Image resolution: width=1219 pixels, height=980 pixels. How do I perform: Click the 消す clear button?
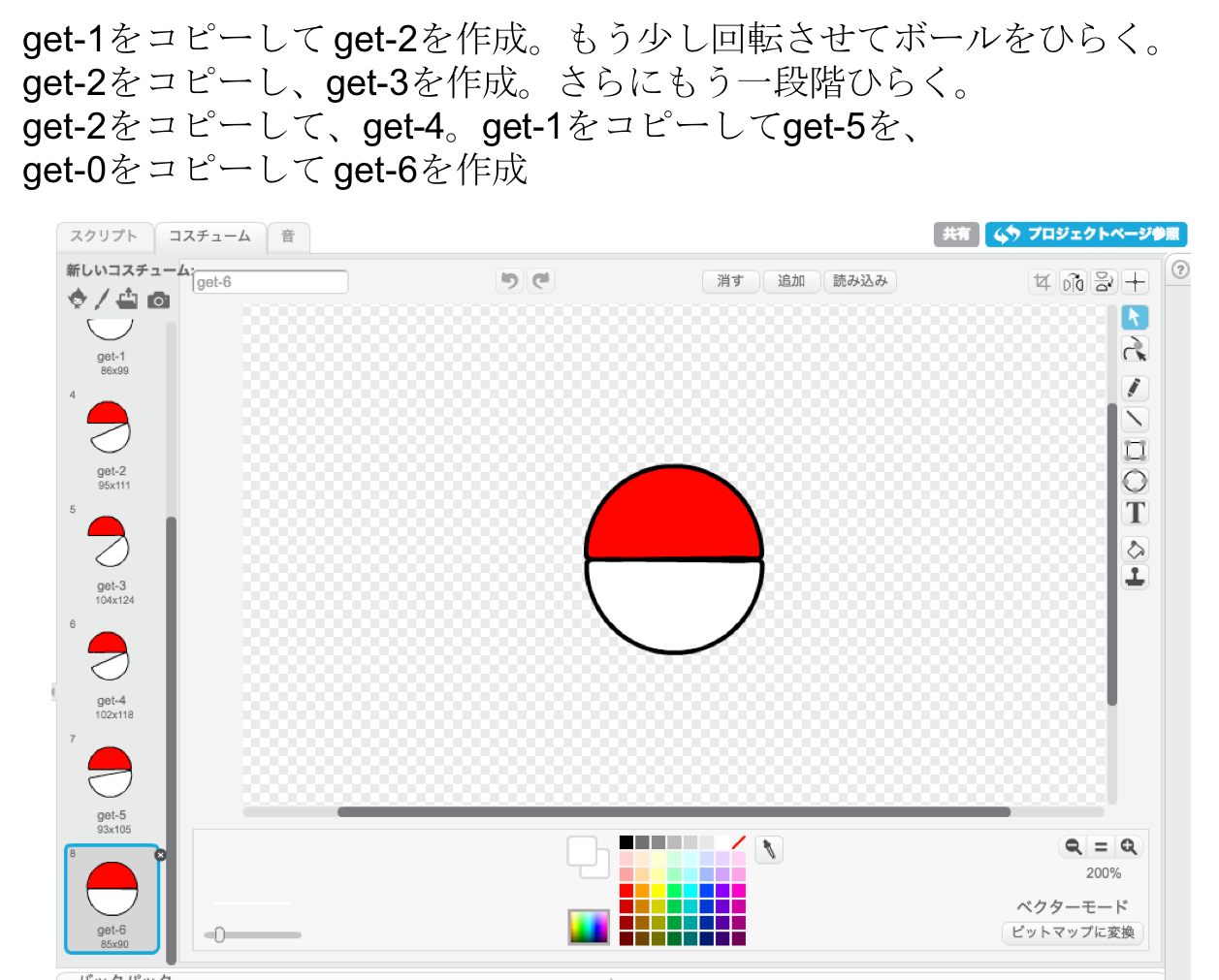tap(730, 281)
